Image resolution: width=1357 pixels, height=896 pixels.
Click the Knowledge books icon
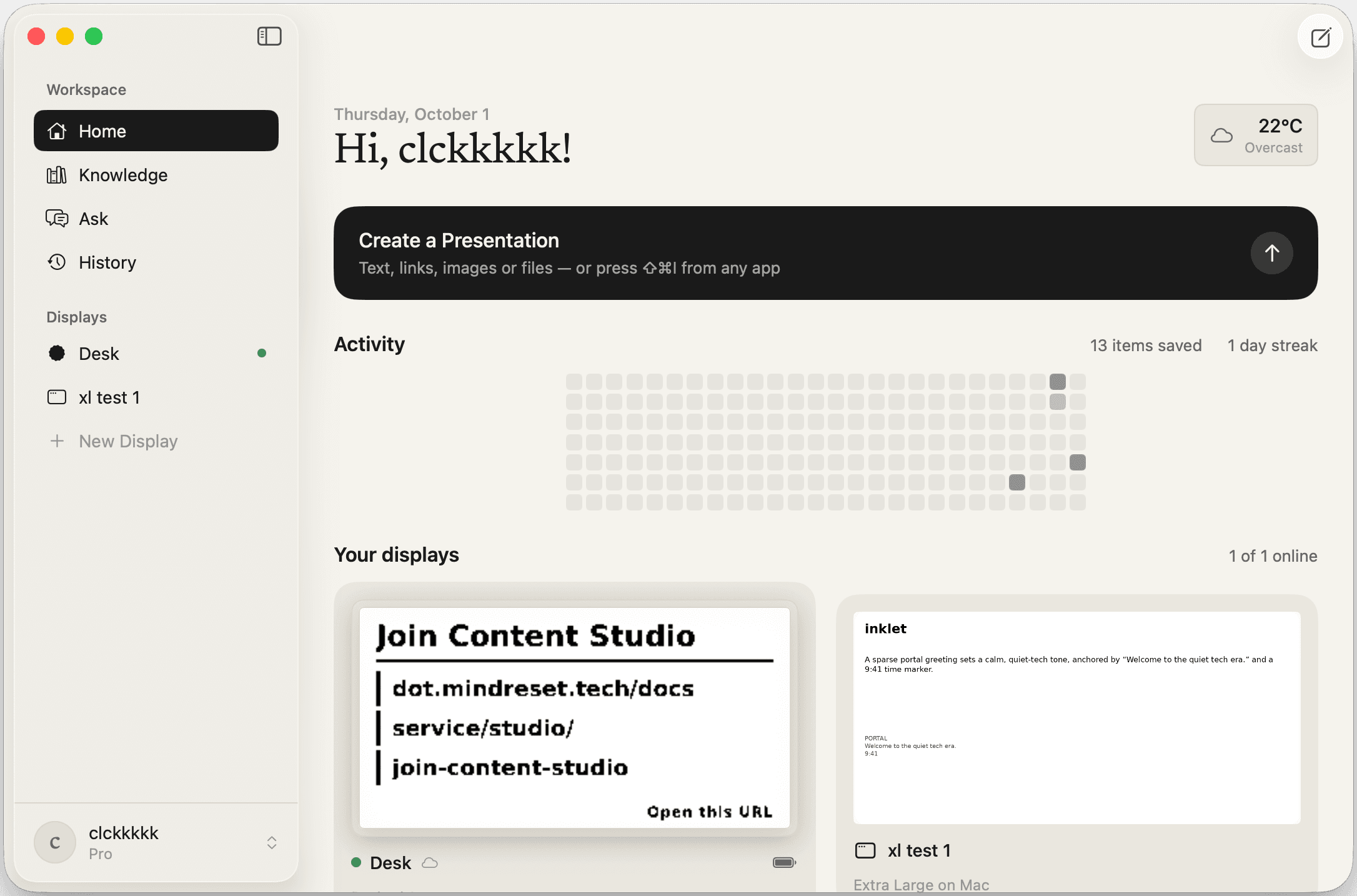click(x=57, y=175)
